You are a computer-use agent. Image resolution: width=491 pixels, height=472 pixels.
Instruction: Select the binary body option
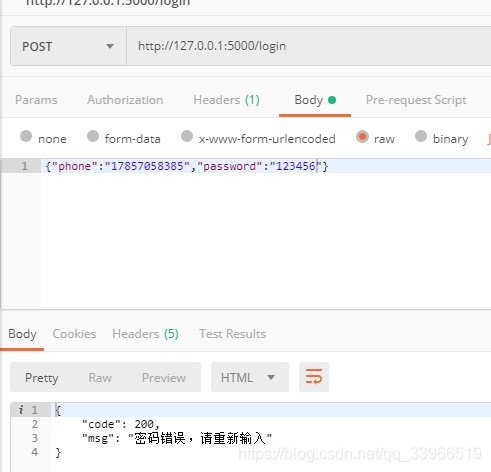click(x=442, y=138)
